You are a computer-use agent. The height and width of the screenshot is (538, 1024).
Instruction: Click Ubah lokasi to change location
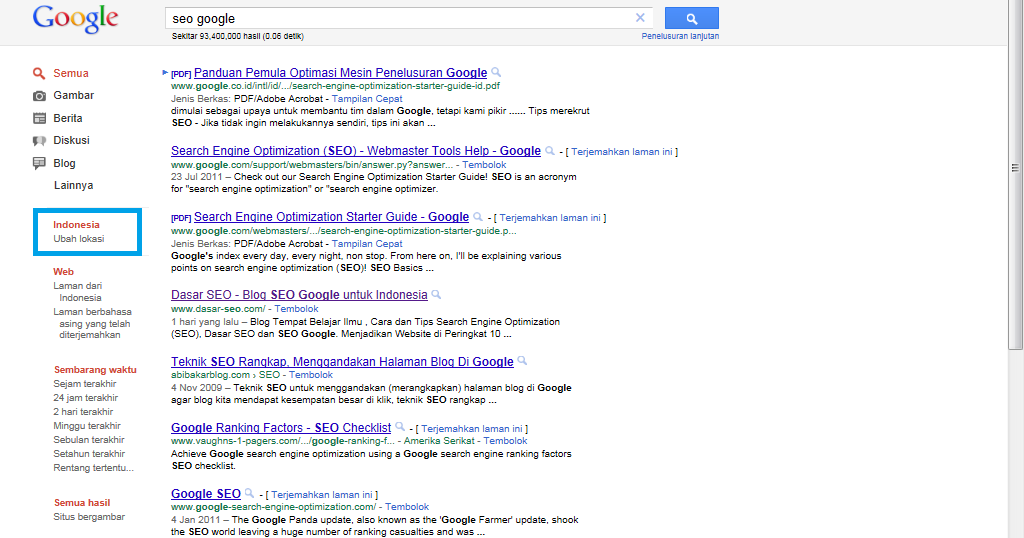point(78,239)
